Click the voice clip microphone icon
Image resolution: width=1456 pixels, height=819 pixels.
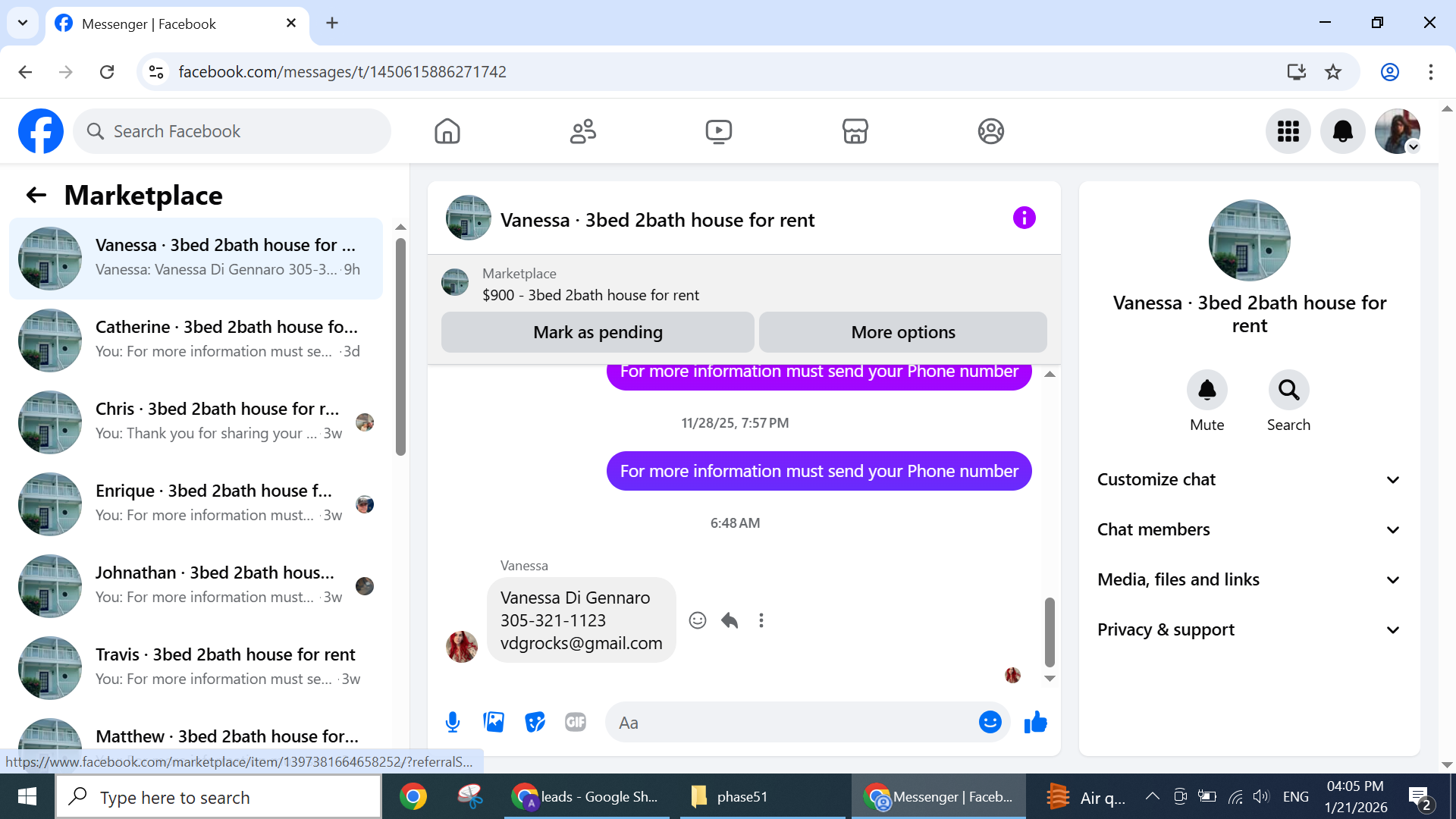pos(453,722)
